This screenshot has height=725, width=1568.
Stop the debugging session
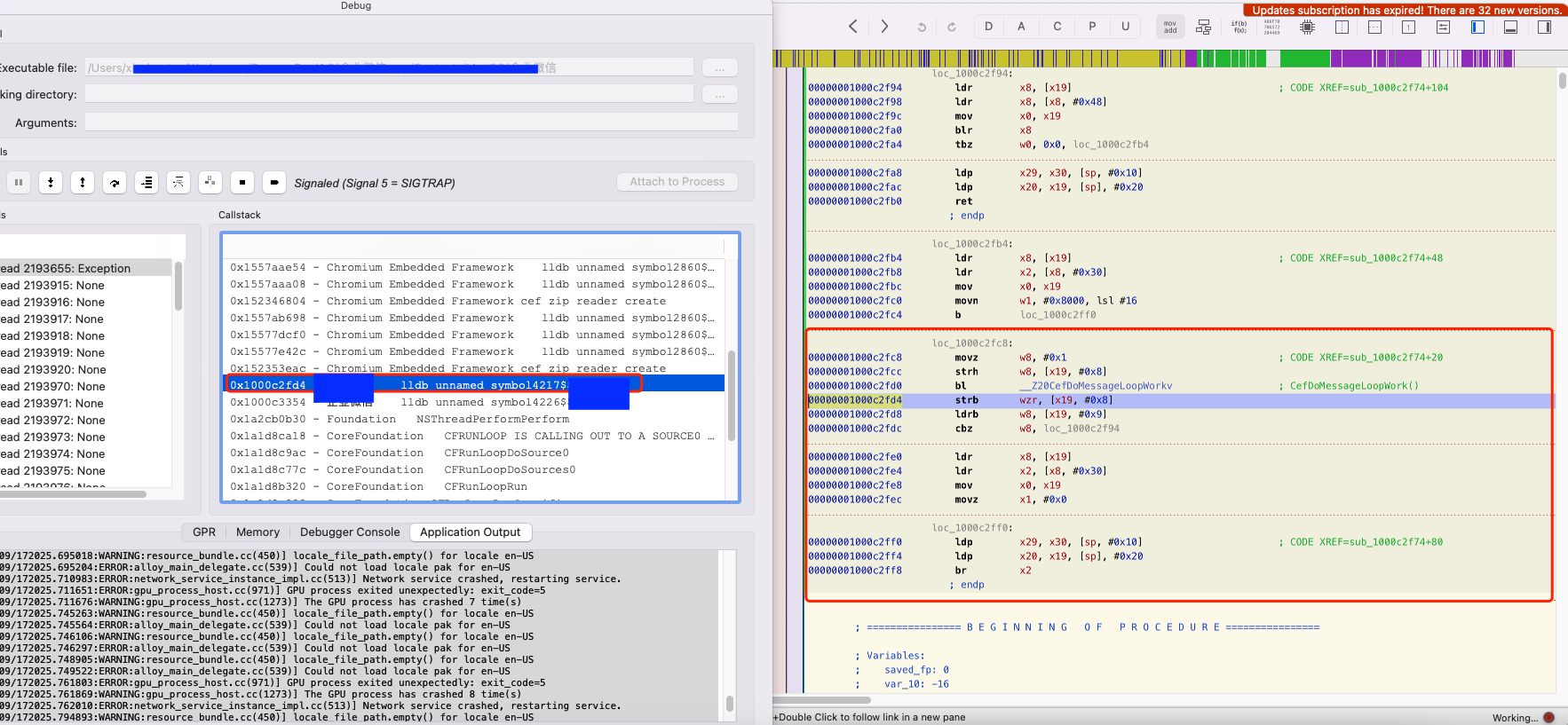point(242,182)
